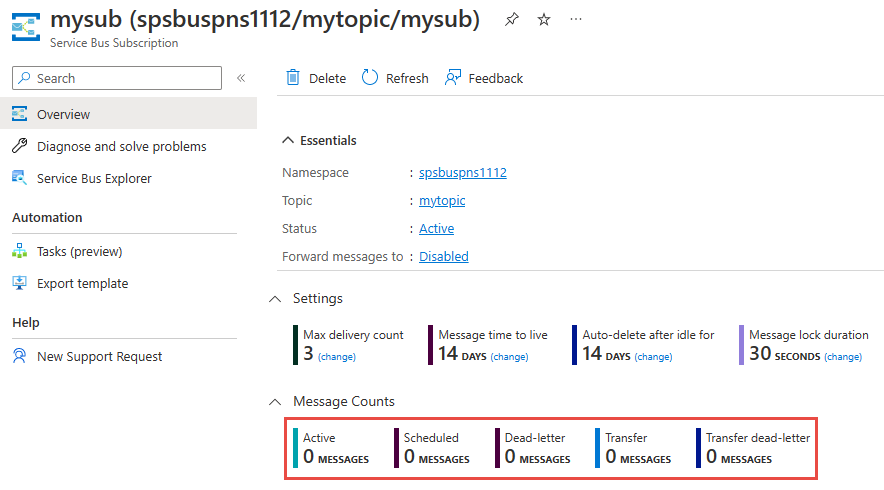This screenshot has height=490, width=884.
Task: Collapse the Essentials section
Action: (x=288, y=141)
